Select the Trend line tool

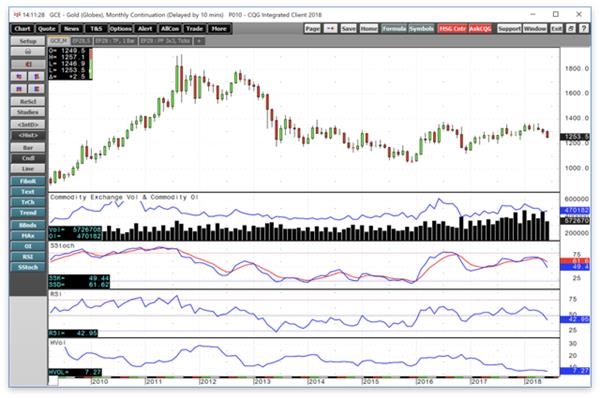(x=28, y=213)
